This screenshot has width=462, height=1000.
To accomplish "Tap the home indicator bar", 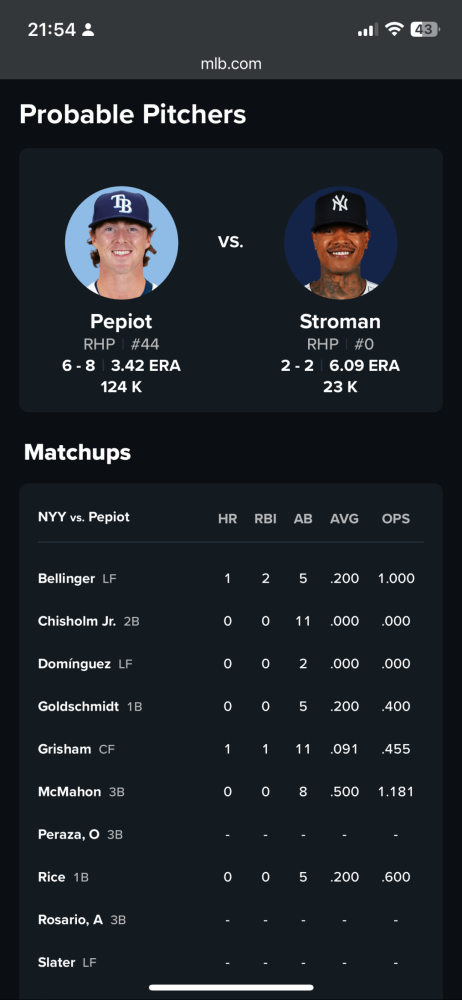I will tap(231, 988).
